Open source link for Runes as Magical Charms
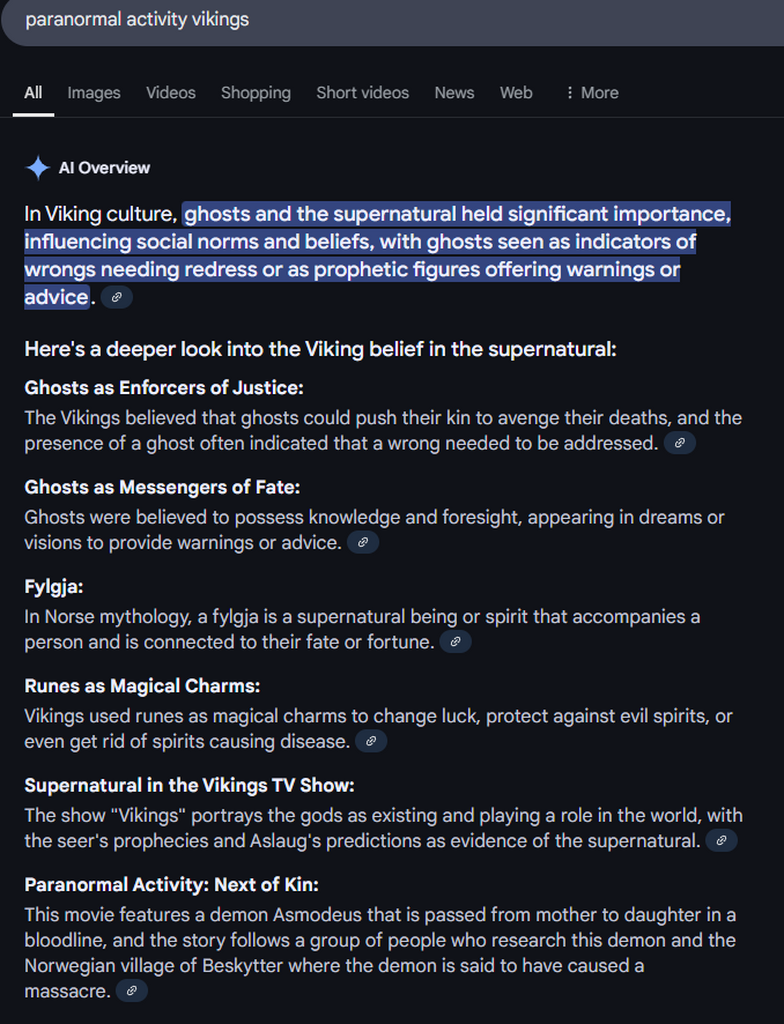Viewport: 784px width, 1024px height. [x=371, y=741]
